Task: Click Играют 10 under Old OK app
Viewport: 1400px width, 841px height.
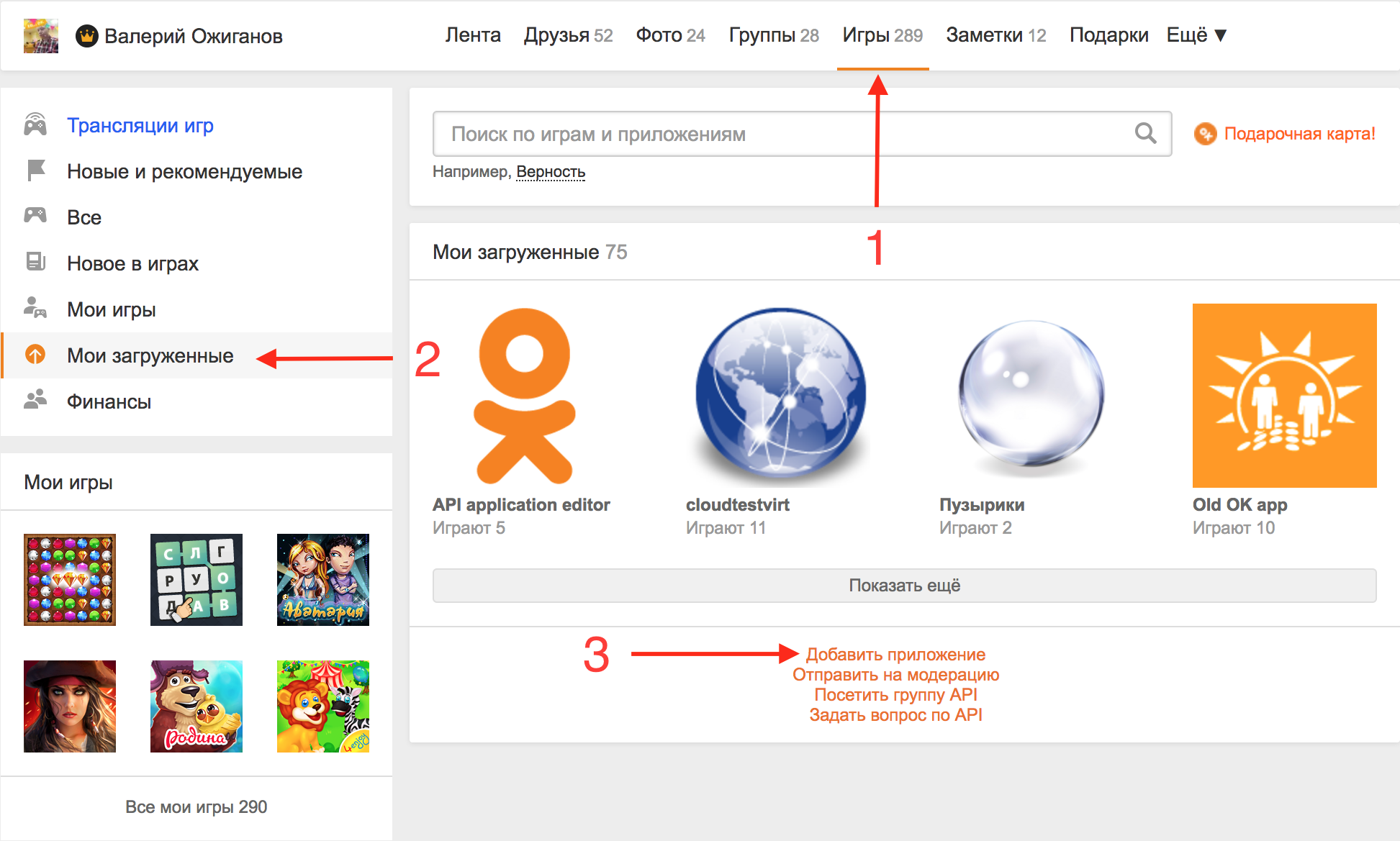Action: pos(1234,528)
